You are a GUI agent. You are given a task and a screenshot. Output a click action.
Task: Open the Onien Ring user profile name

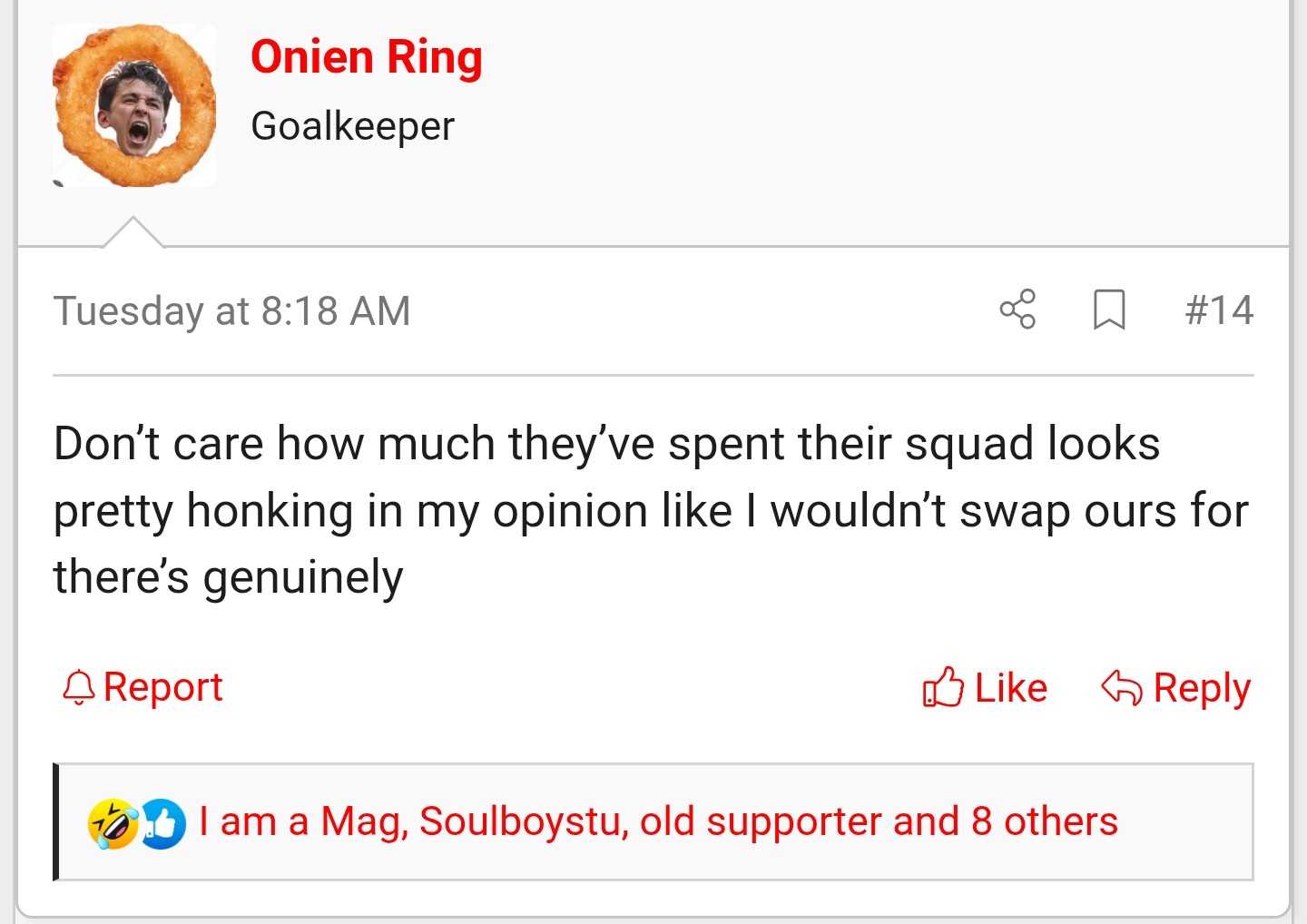(367, 57)
